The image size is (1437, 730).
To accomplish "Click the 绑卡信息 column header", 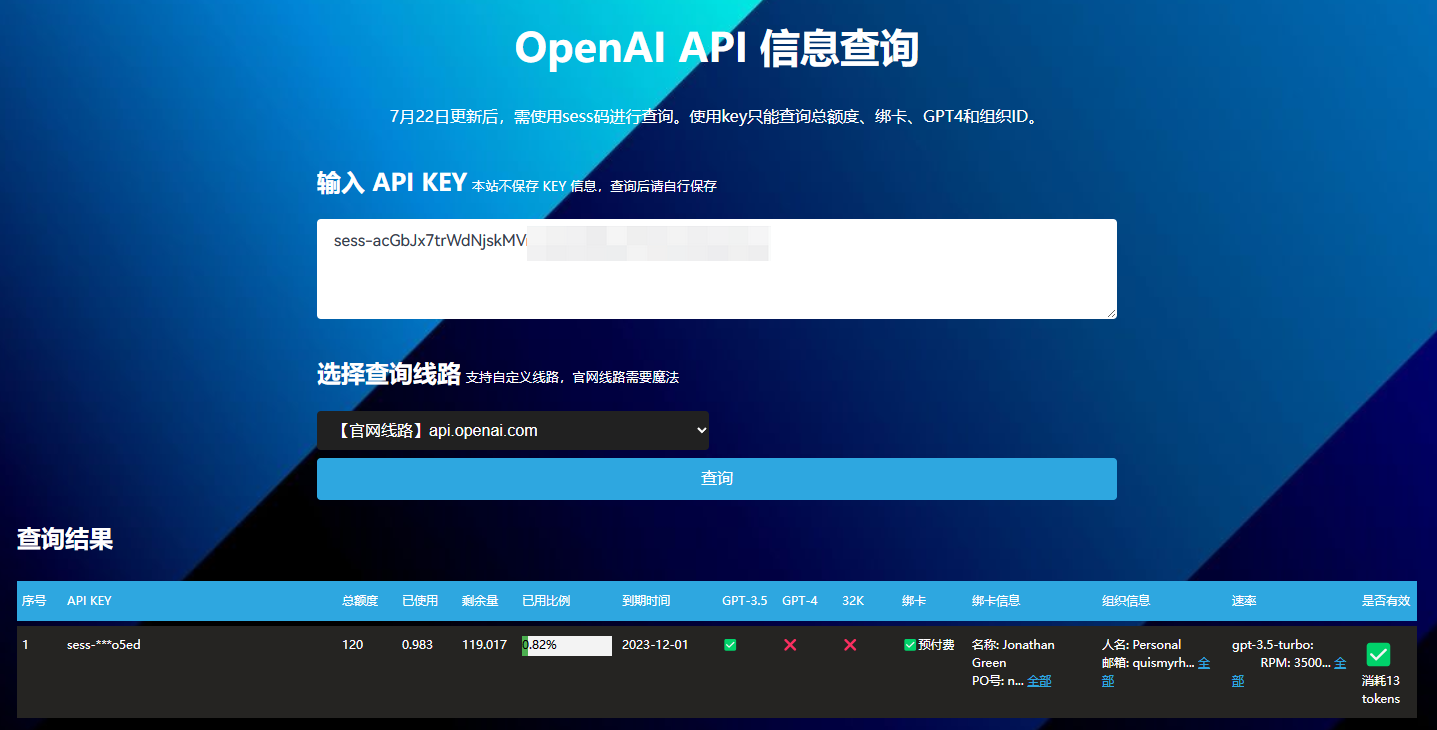I will pos(996,601).
